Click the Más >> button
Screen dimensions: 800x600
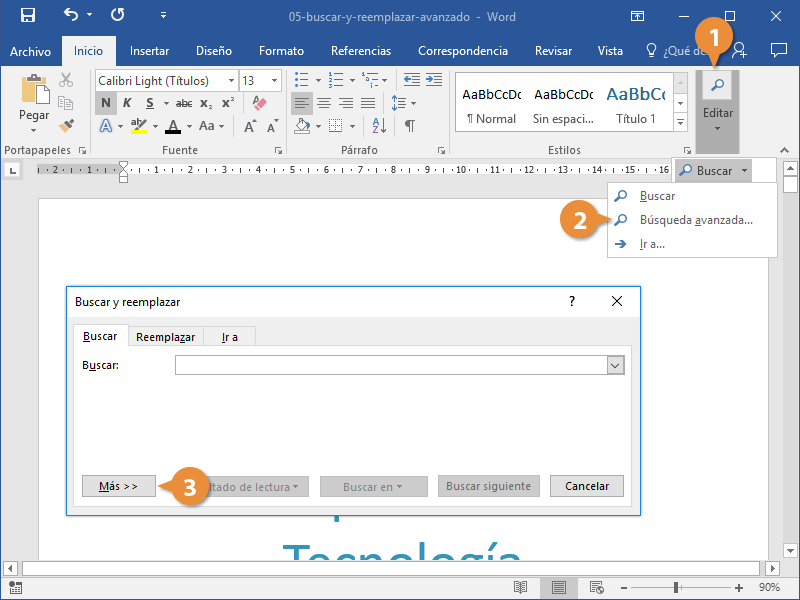(x=118, y=486)
